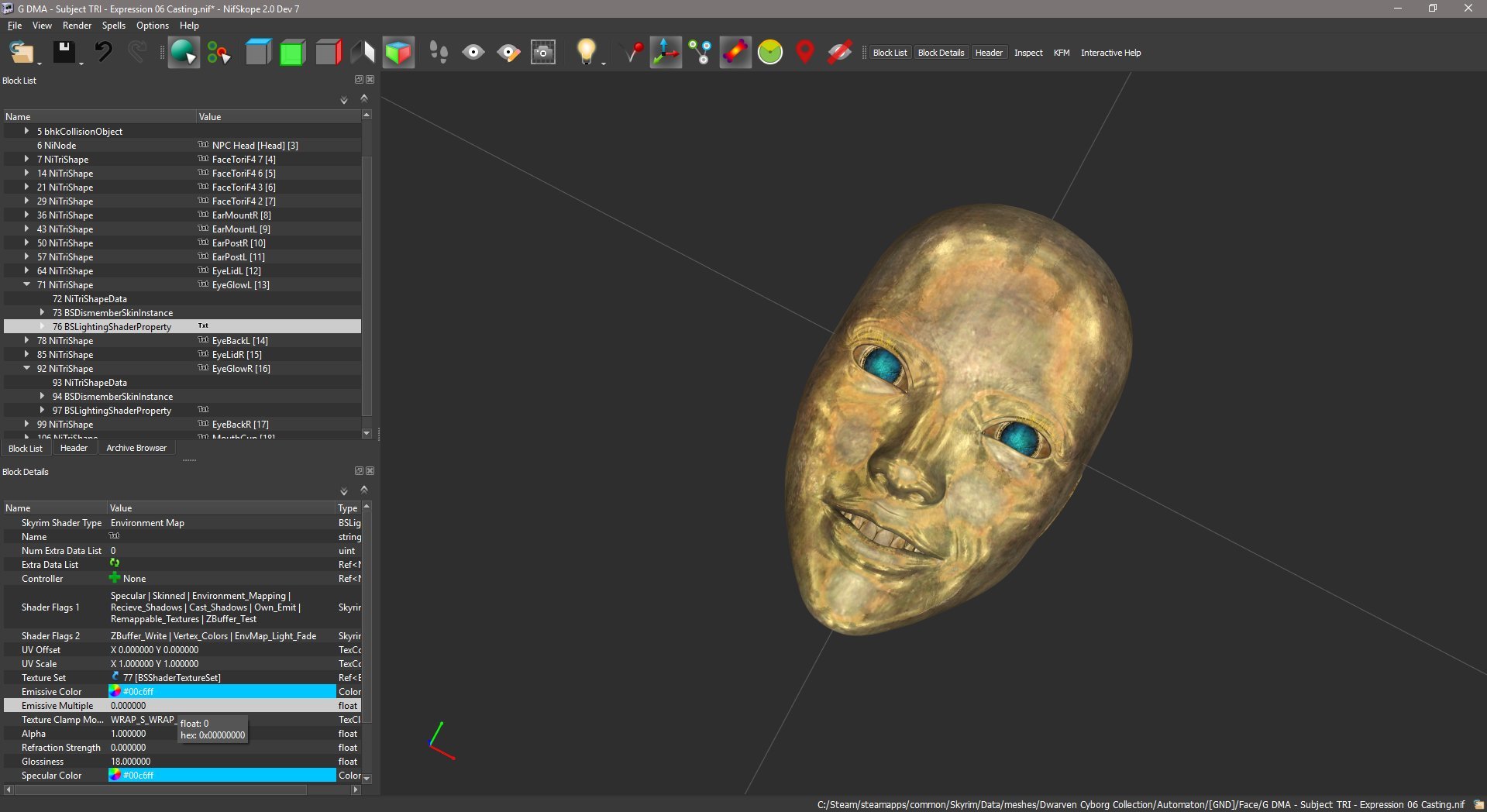
Task: Open Interactive Help from toolbar
Action: coord(1110,53)
